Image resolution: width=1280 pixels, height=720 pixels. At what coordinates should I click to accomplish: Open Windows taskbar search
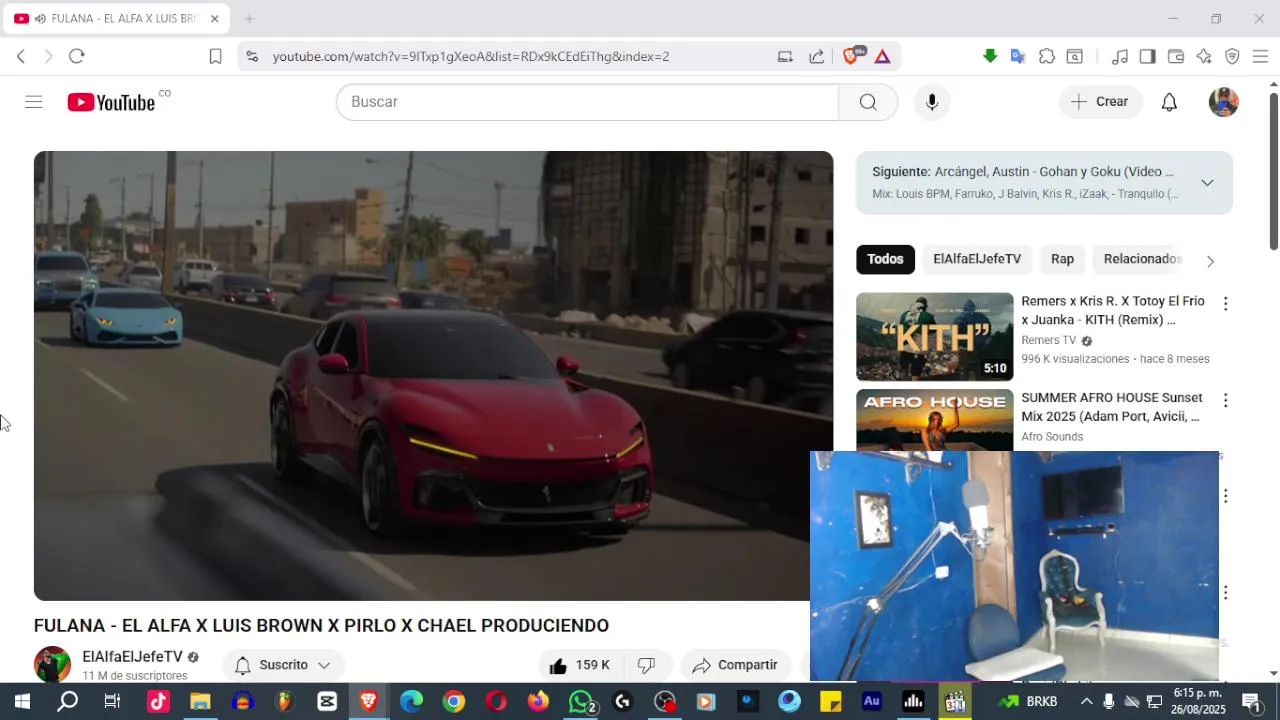pyautogui.click(x=67, y=702)
